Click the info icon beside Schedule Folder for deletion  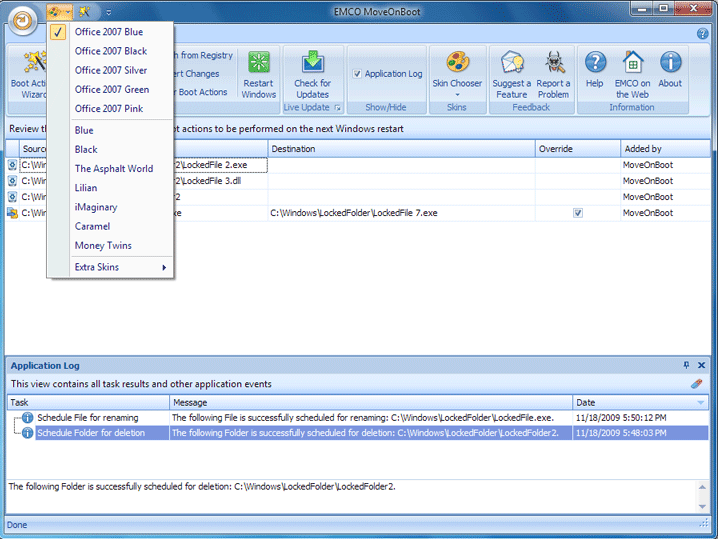point(27,433)
